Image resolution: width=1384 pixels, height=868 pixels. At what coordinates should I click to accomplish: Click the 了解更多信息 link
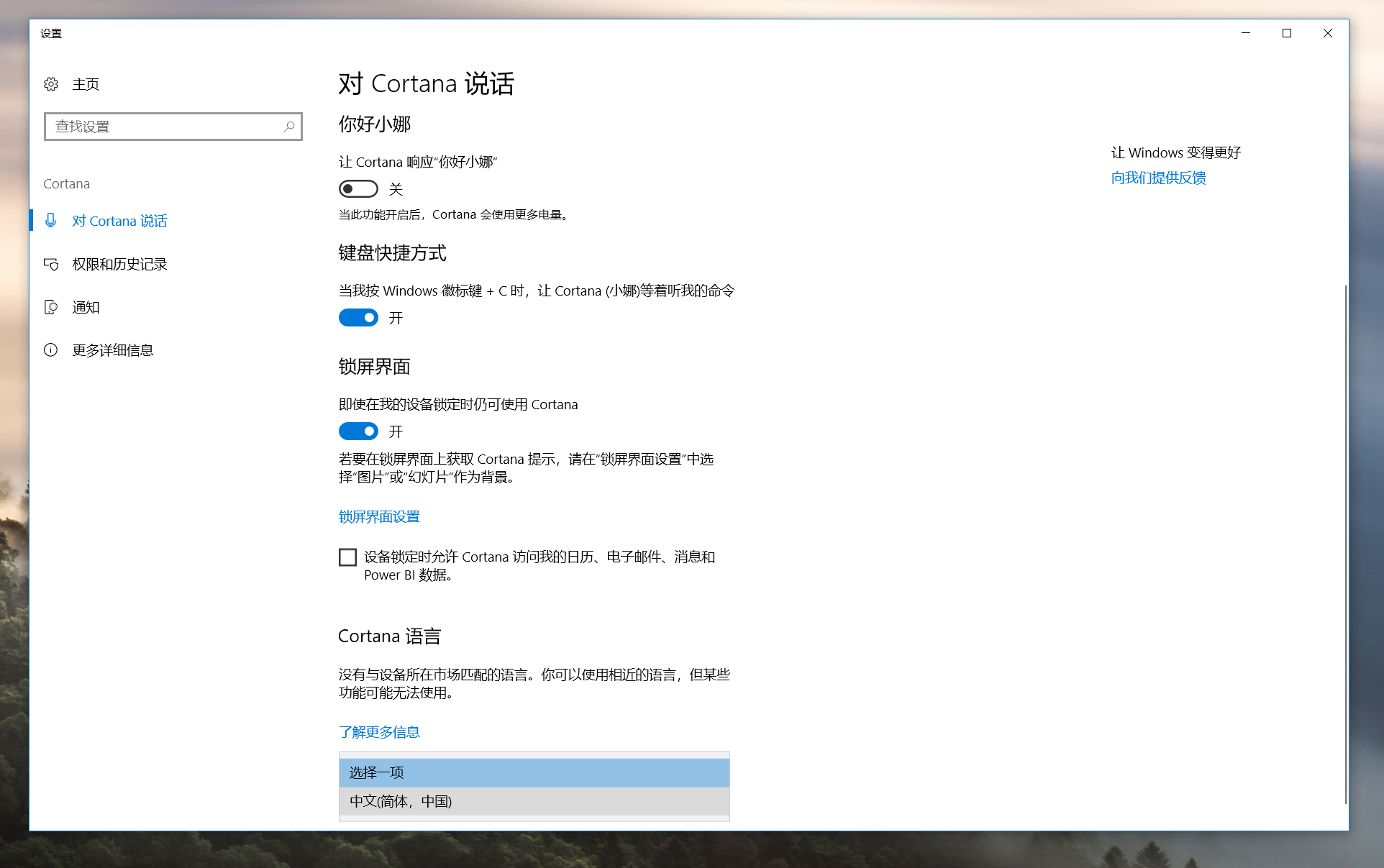click(379, 732)
